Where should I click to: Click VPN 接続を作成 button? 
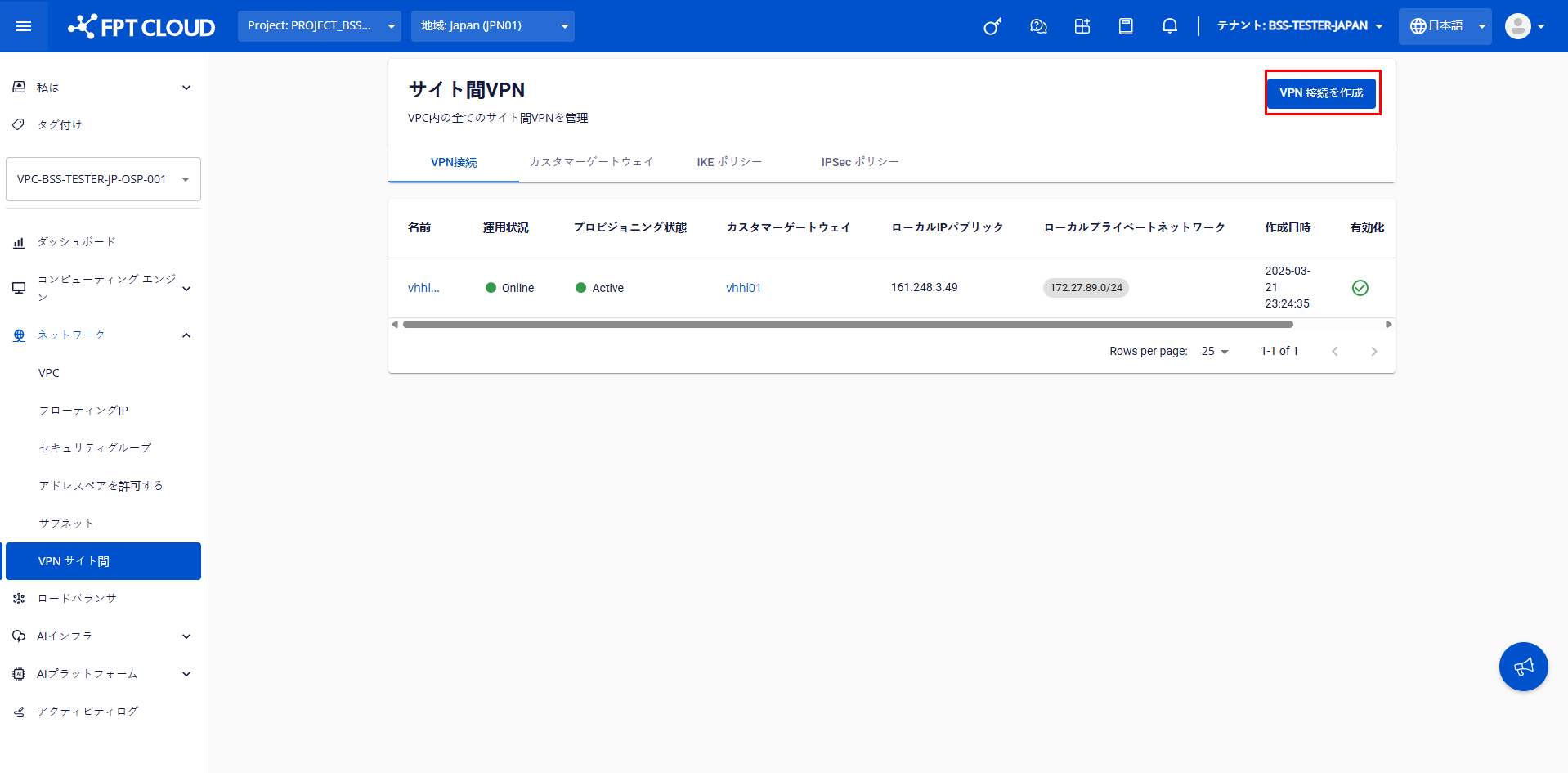1321,92
